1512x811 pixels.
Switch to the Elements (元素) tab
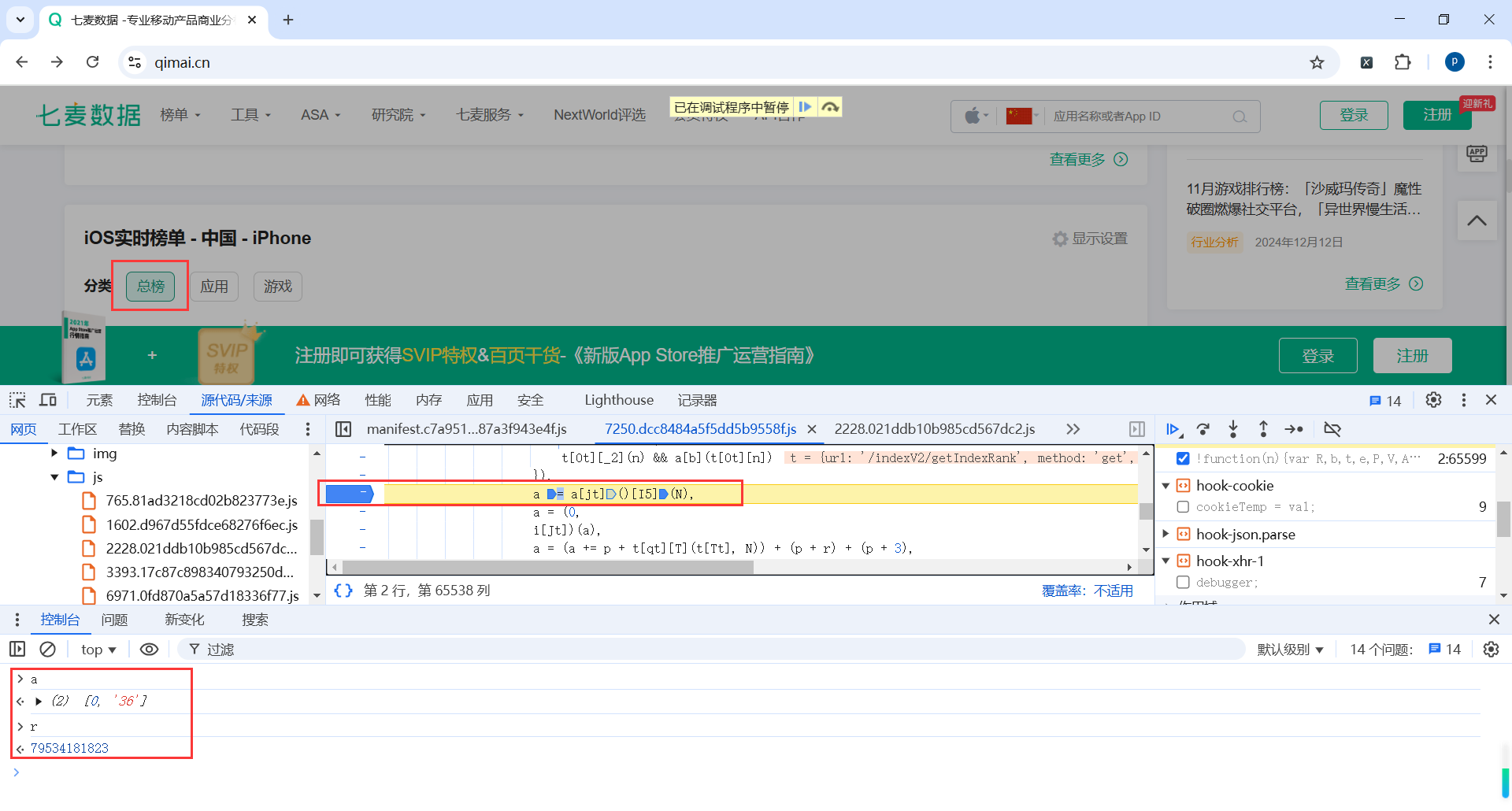click(x=99, y=400)
